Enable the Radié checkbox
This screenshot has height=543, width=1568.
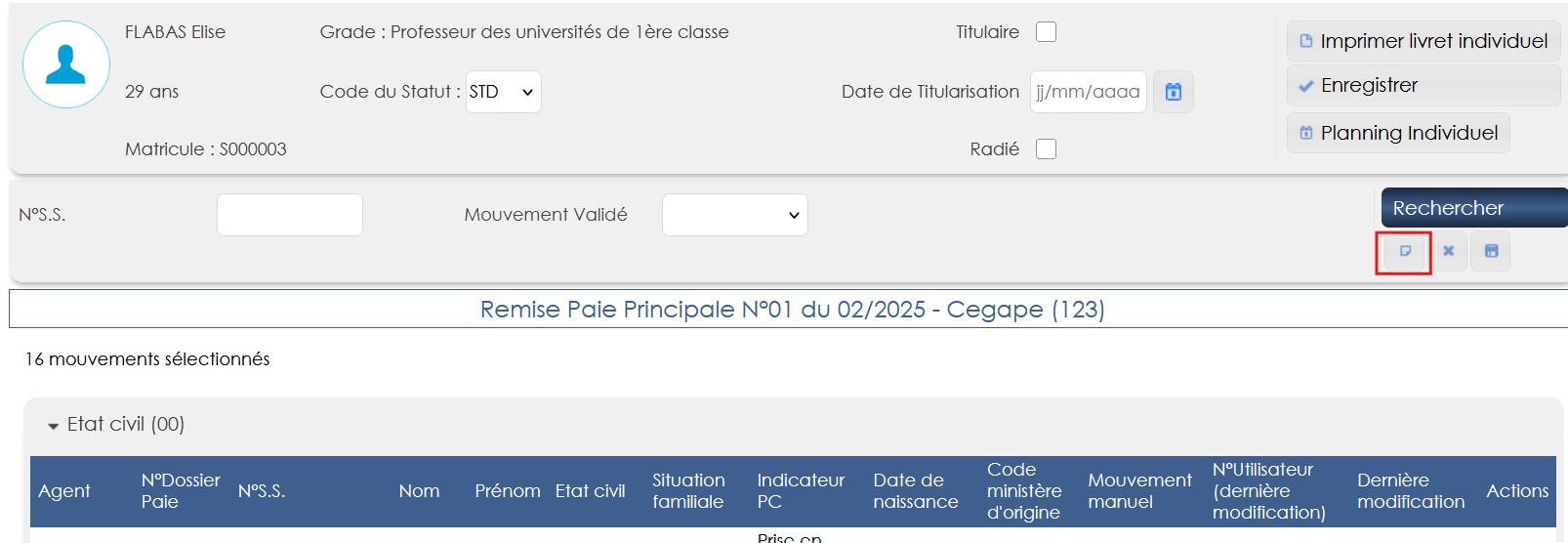coord(1046,149)
